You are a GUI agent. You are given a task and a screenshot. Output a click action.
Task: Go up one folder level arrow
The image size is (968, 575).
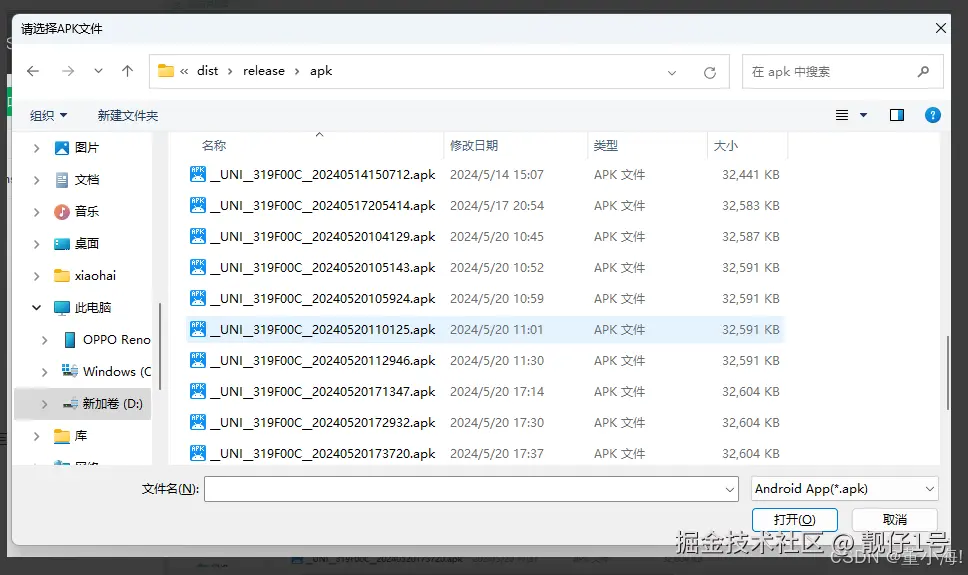pos(127,71)
